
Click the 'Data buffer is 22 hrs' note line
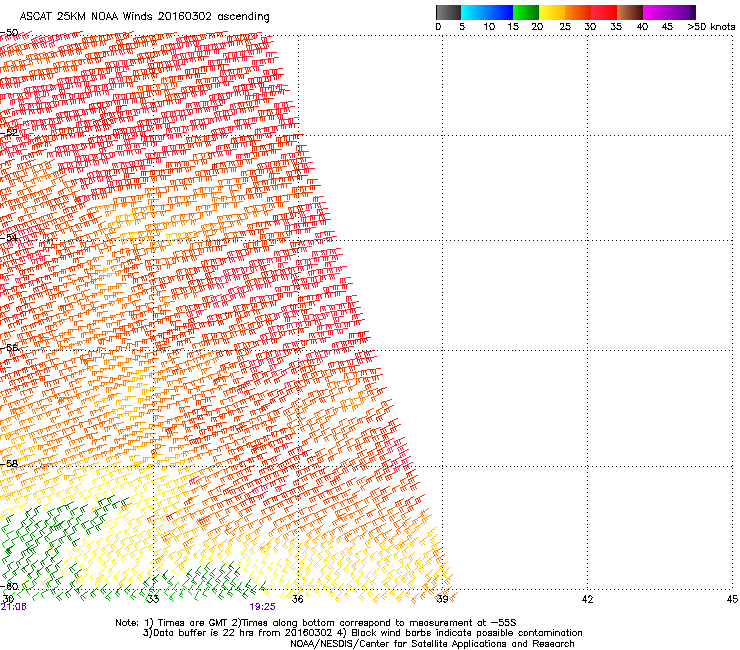[362, 633]
